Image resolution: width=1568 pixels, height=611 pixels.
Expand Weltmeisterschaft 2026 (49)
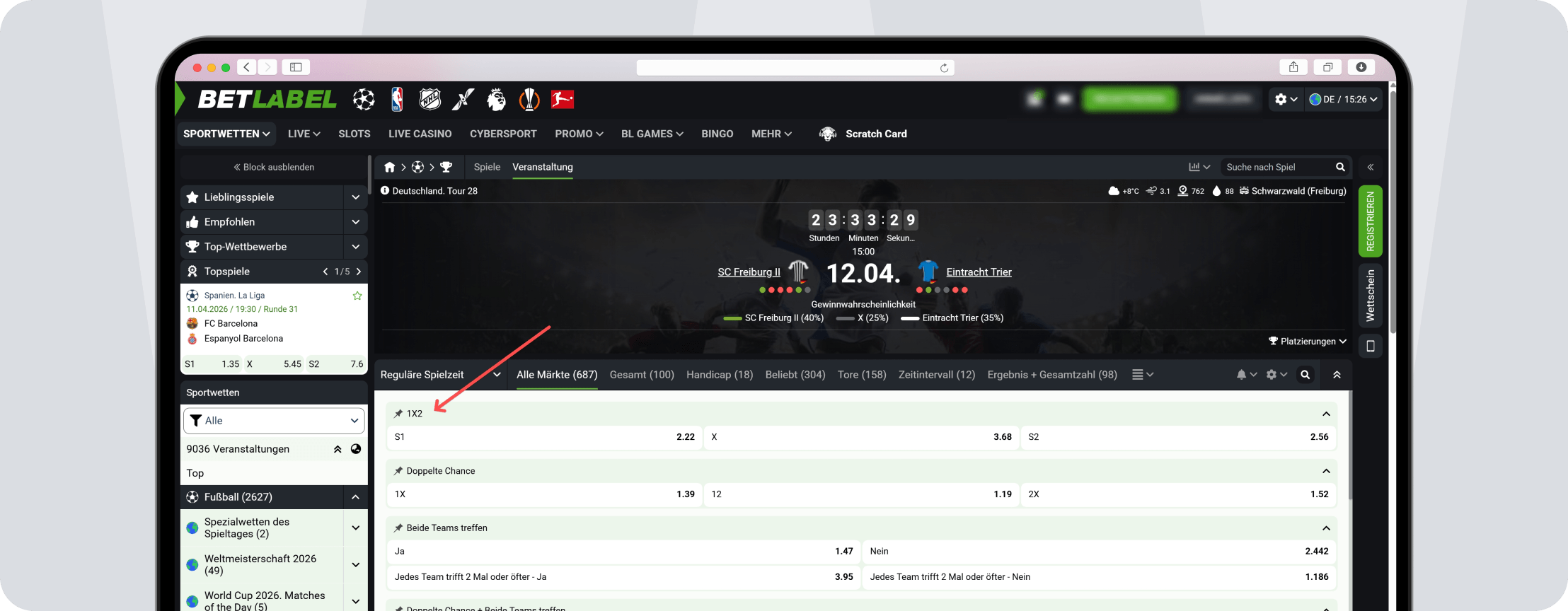tap(355, 564)
